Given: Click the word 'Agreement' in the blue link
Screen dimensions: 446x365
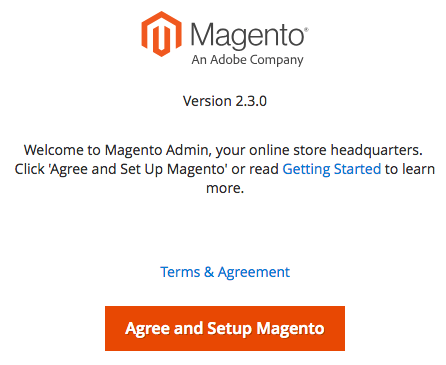Looking at the screenshot, I should point(254,272).
